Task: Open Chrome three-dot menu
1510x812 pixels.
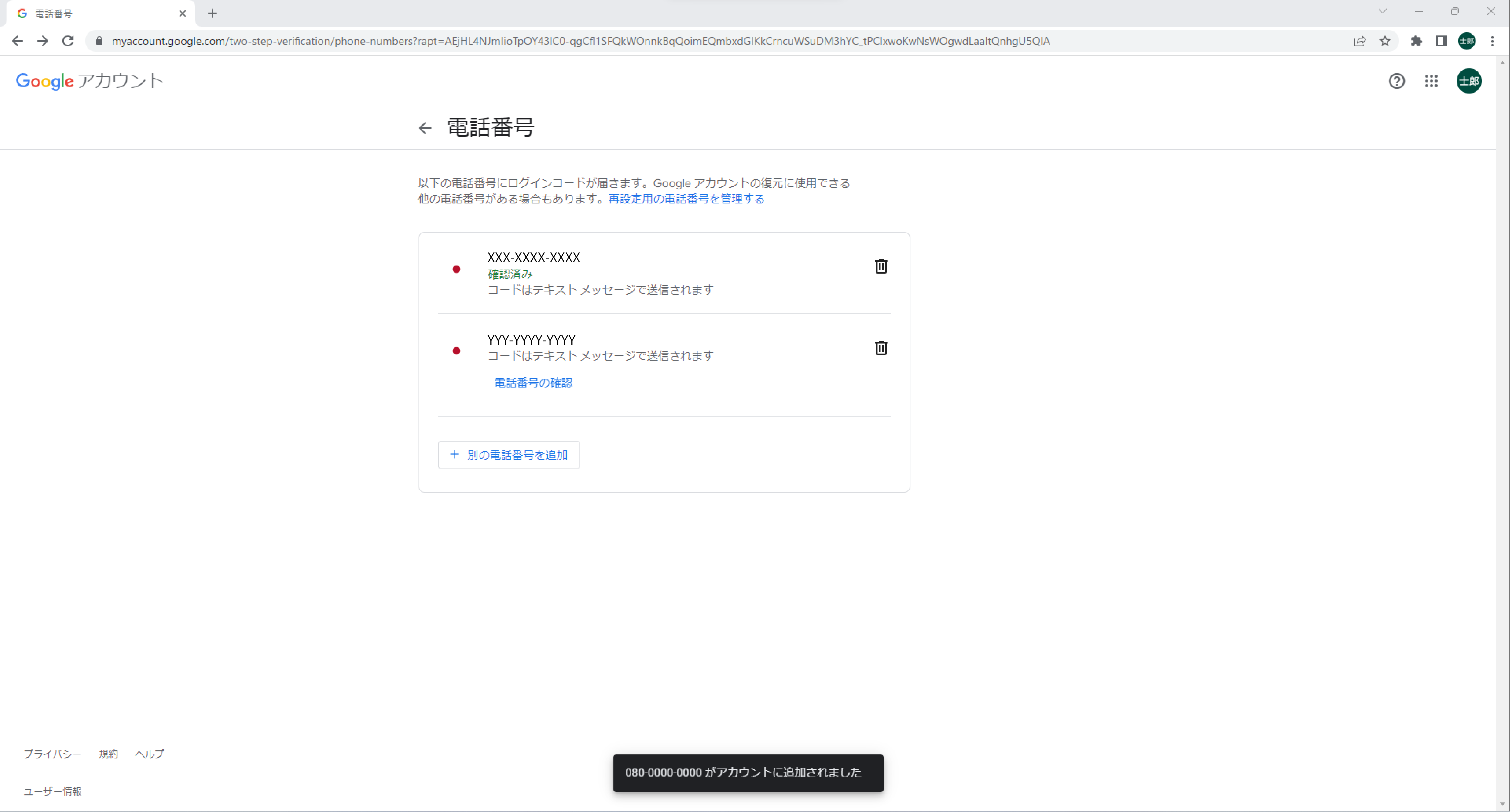Action: pyautogui.click(x=1492, y=41)
